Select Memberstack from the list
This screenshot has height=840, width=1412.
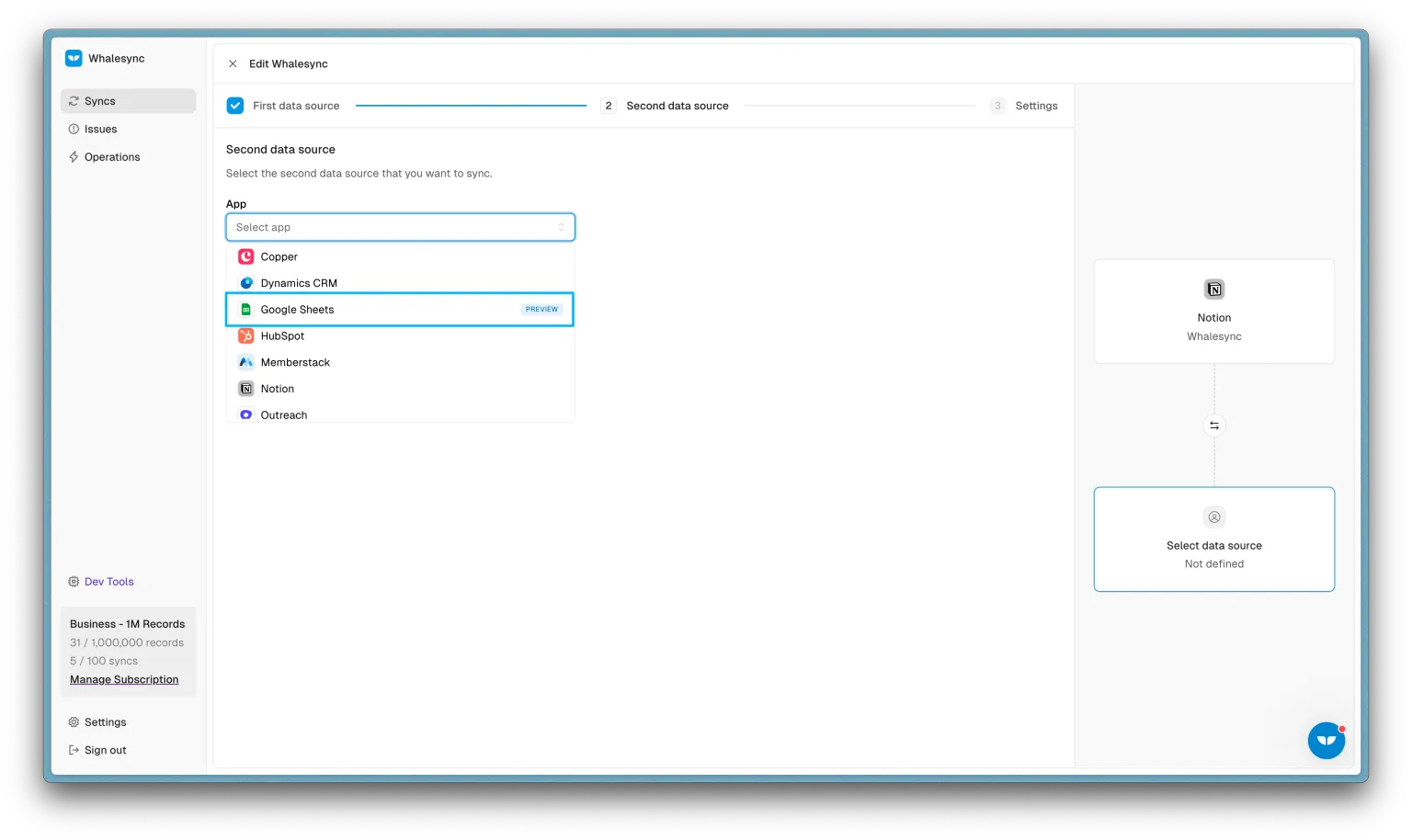click(400, 362)
